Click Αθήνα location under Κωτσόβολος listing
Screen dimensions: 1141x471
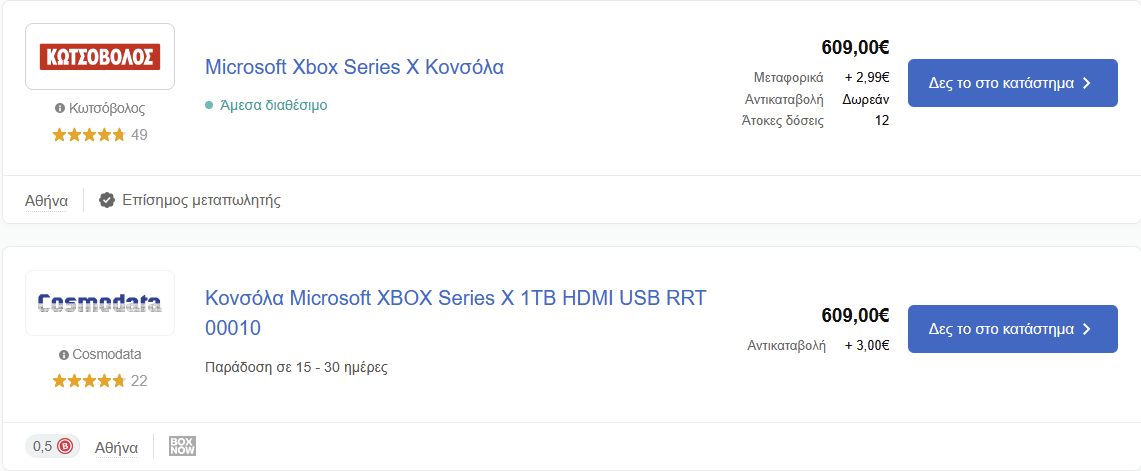click(47, 201)
